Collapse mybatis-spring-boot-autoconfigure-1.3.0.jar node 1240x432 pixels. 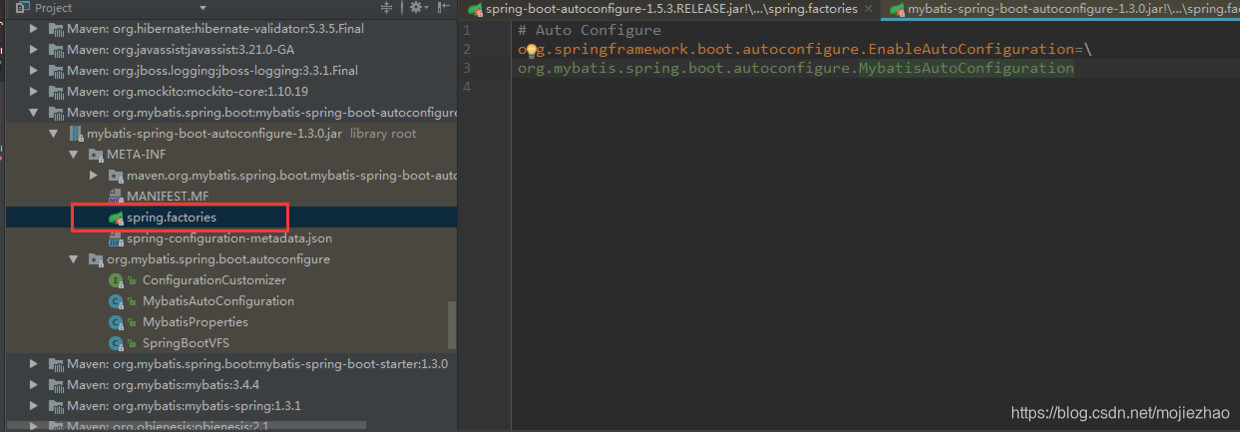point(54,133)
